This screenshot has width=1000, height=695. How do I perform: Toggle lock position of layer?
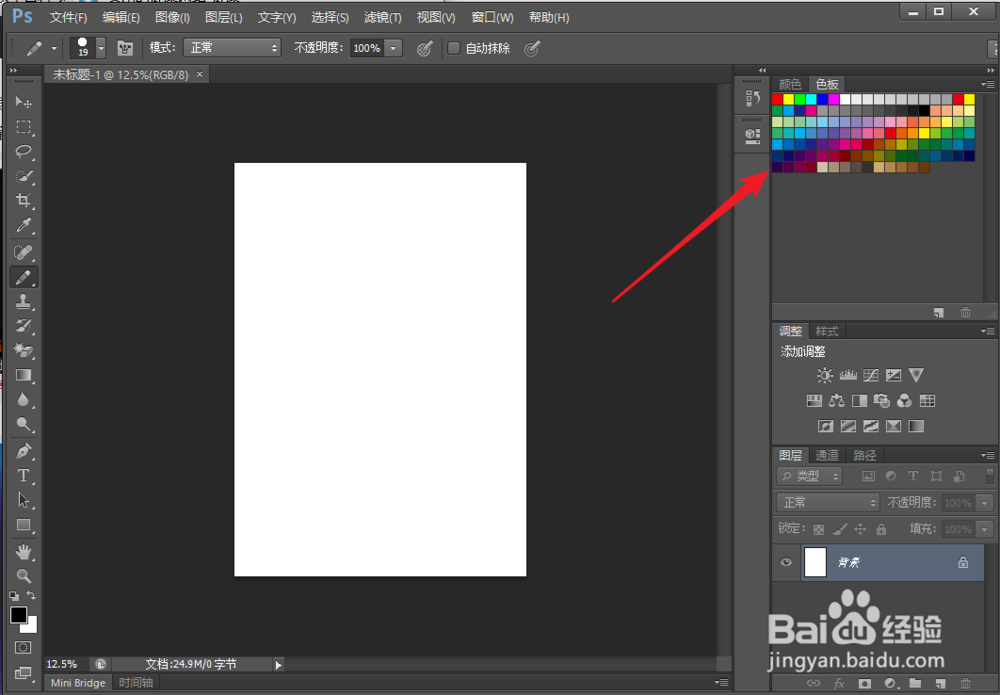click(860, 529)
